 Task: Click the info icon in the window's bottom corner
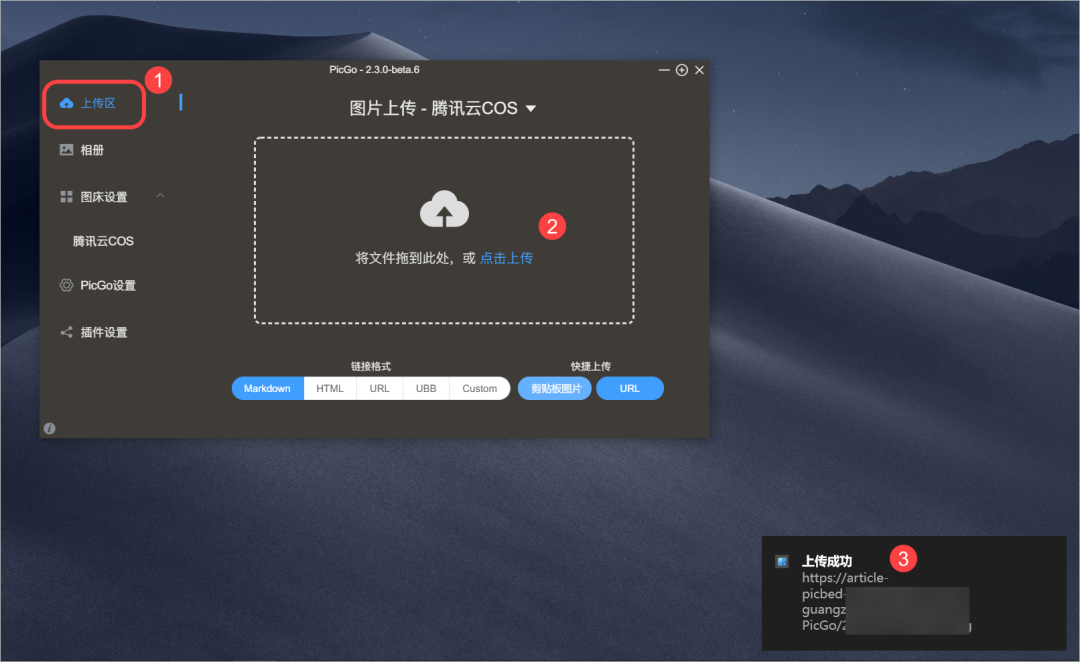point(50,428)
